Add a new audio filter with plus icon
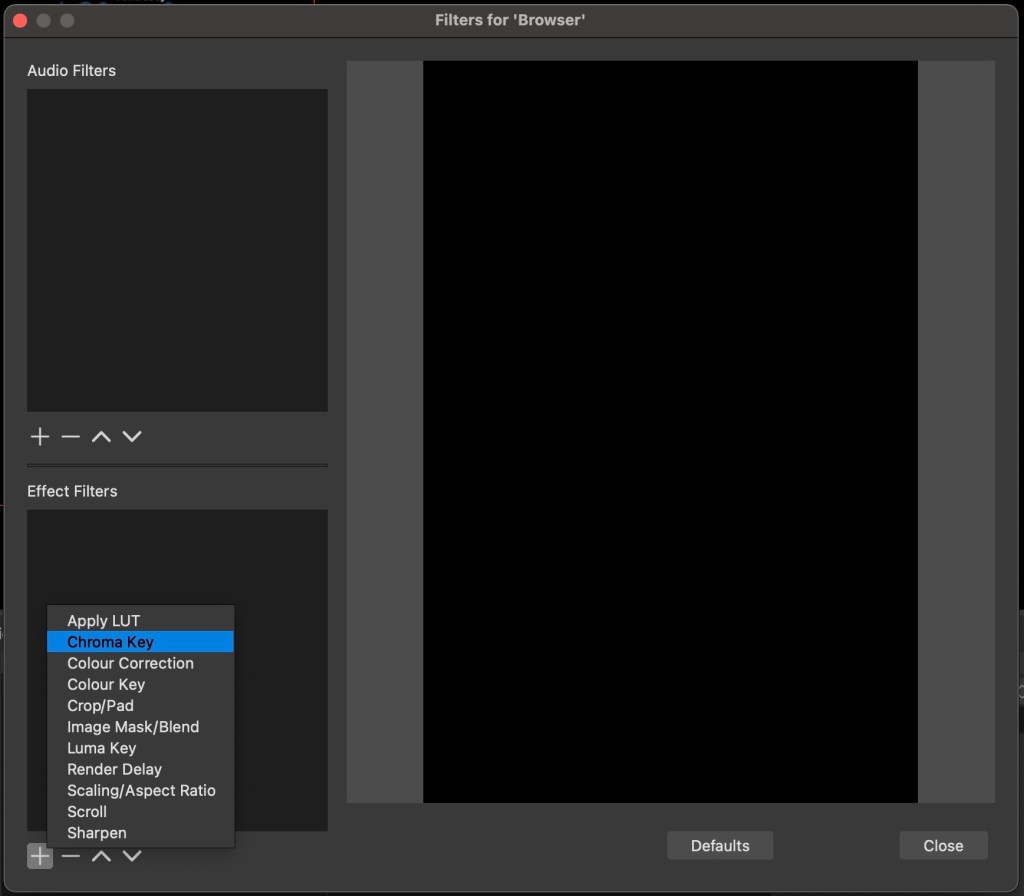The image size is (1024, 896). point(40,436)
